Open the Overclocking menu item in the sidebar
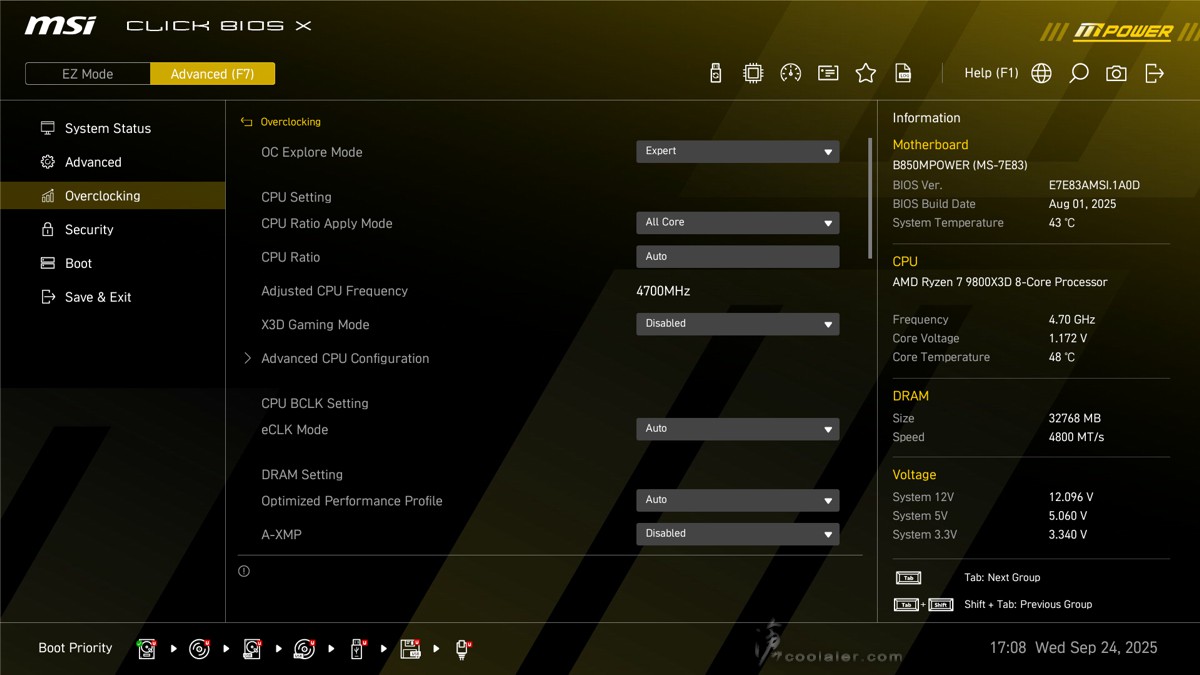Screen dimensions: 1200x675 [x=113, y=196]
